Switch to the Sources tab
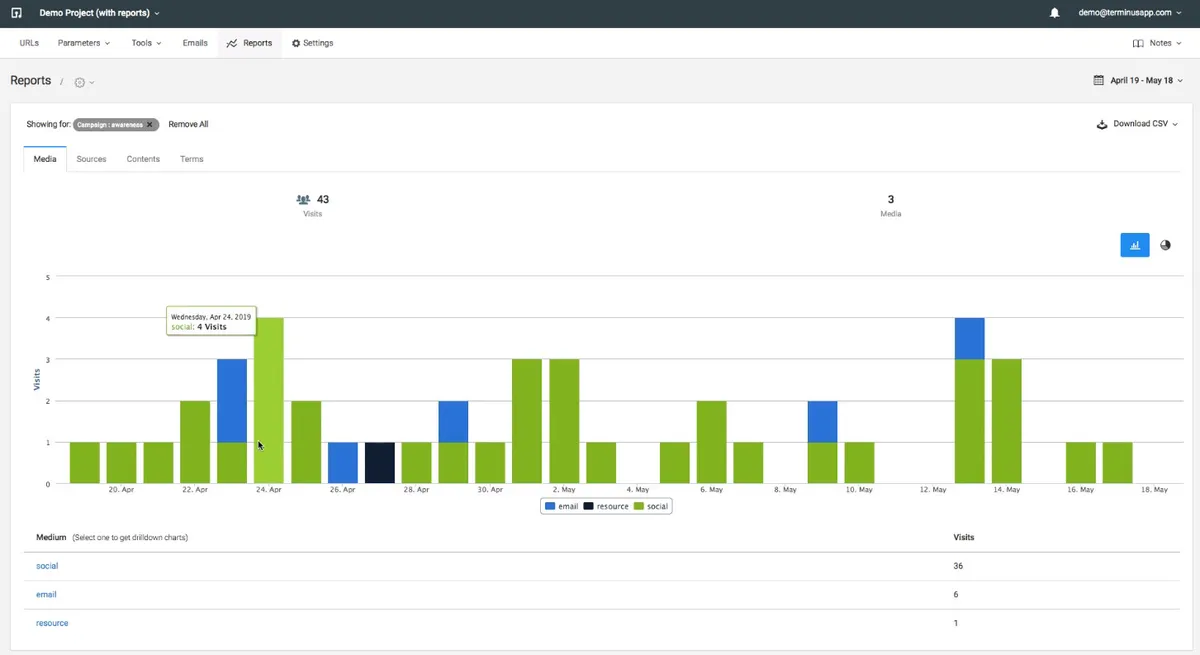This screenshot has height=655, width=1200. [91, 158]
